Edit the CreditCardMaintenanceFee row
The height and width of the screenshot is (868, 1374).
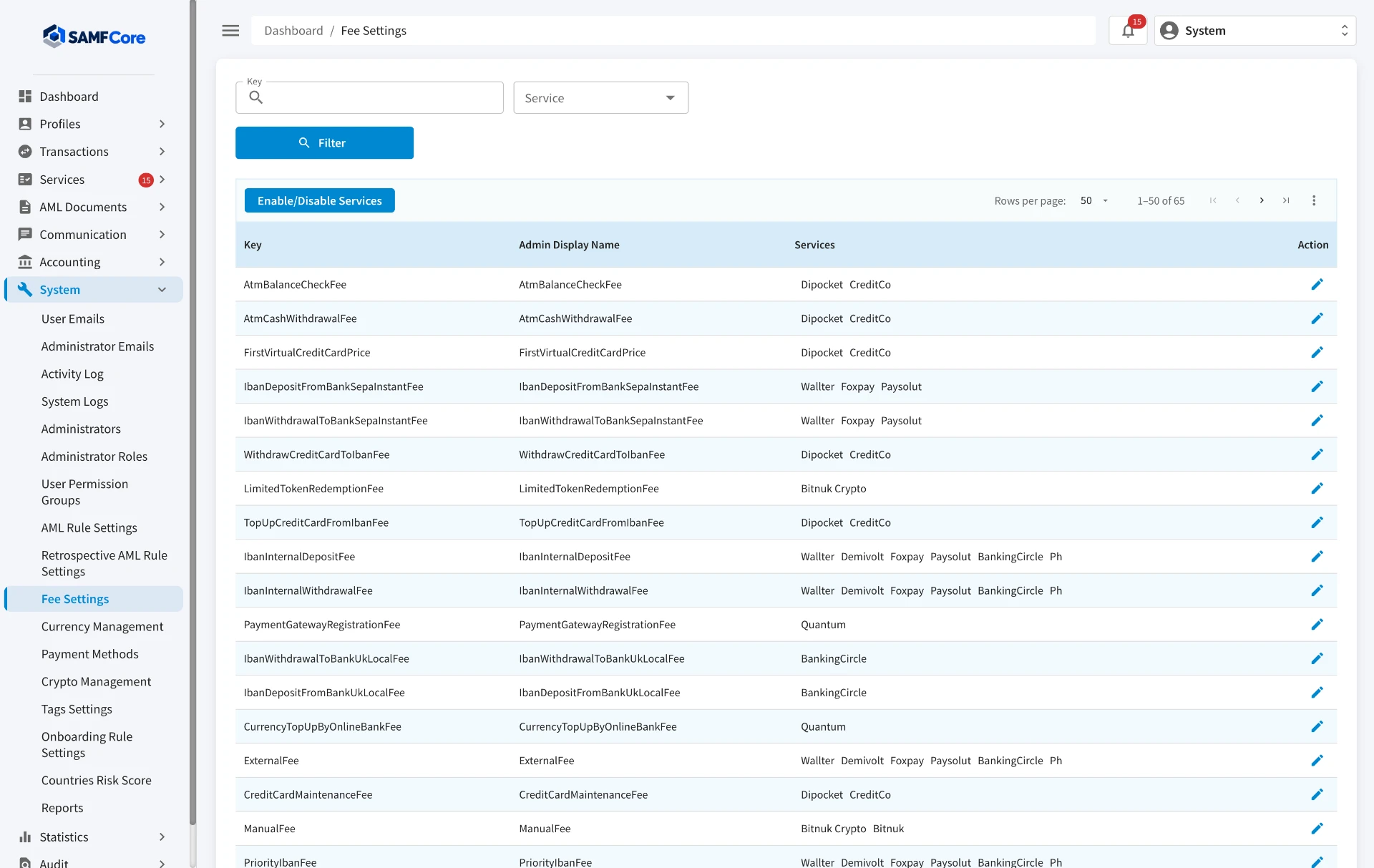(1317, 794)
